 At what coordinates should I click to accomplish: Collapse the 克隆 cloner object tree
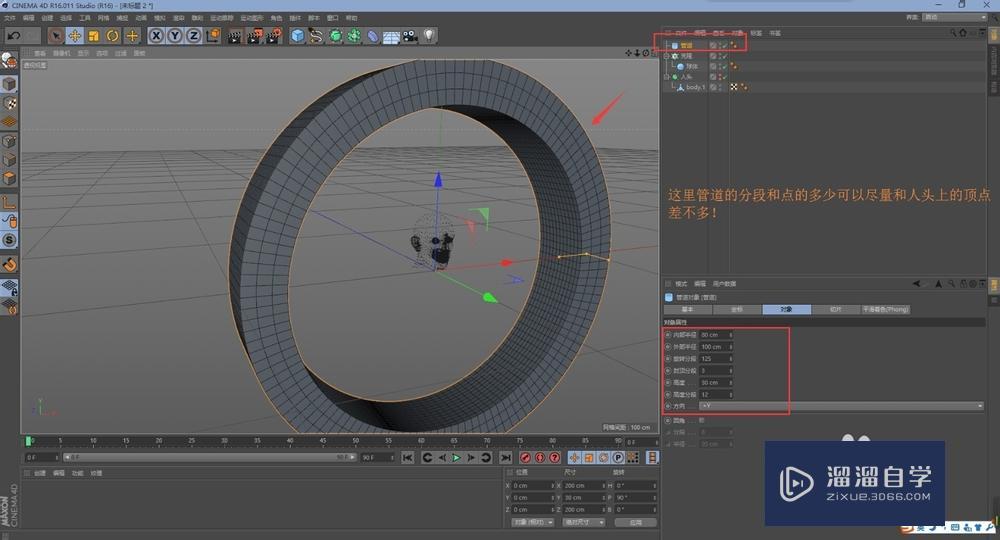point(666,56)
